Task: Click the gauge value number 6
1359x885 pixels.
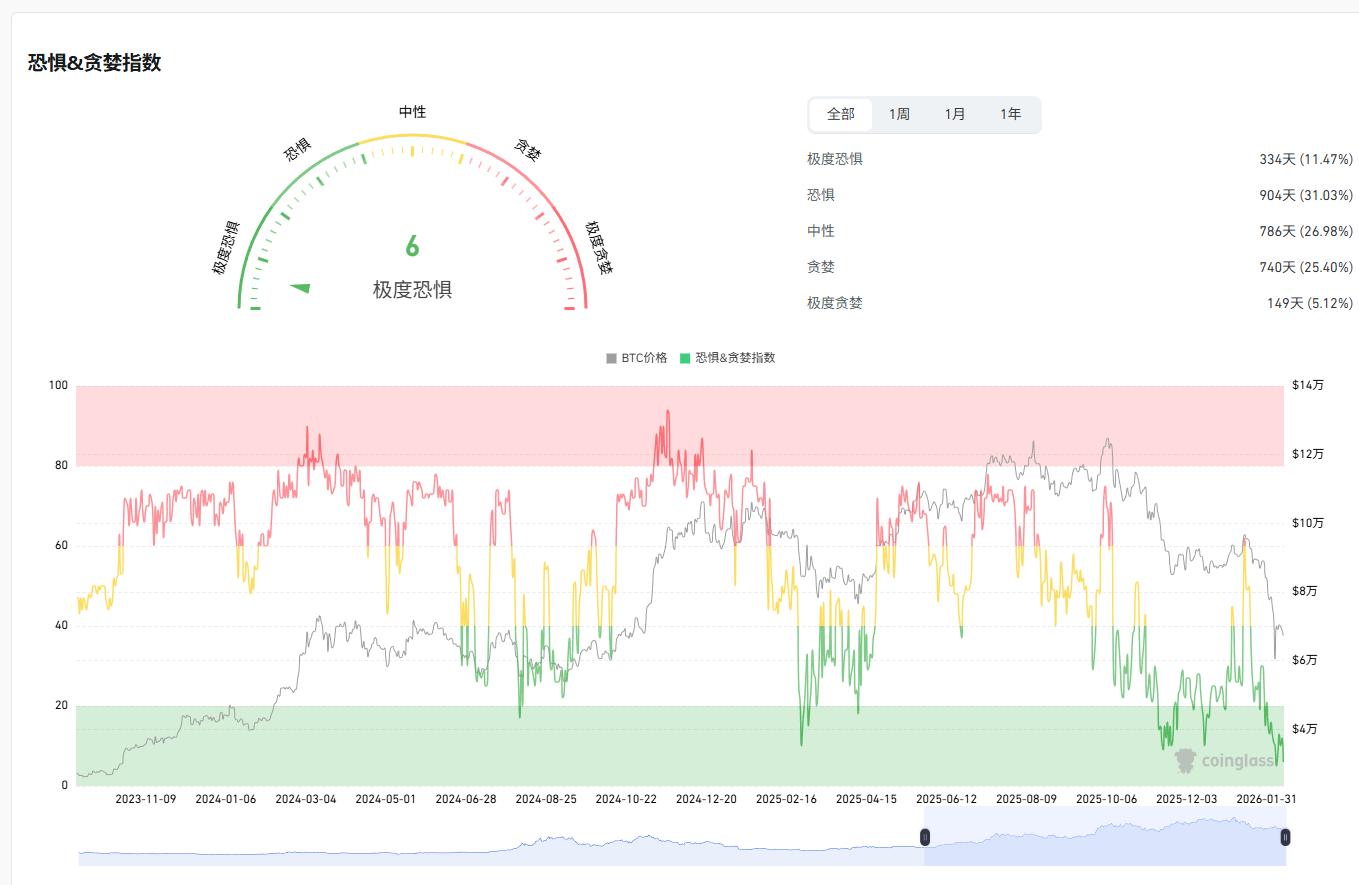Action: 412,247
